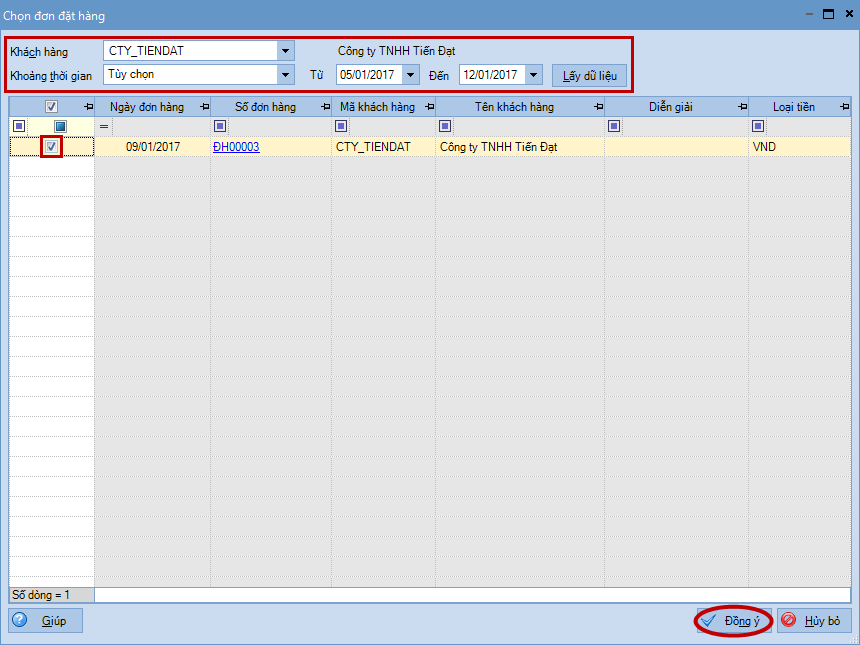This screenshot has height=645, width=860.
Task: Sort by Mã khách hàng column header
Action: (x=378, y=107)
